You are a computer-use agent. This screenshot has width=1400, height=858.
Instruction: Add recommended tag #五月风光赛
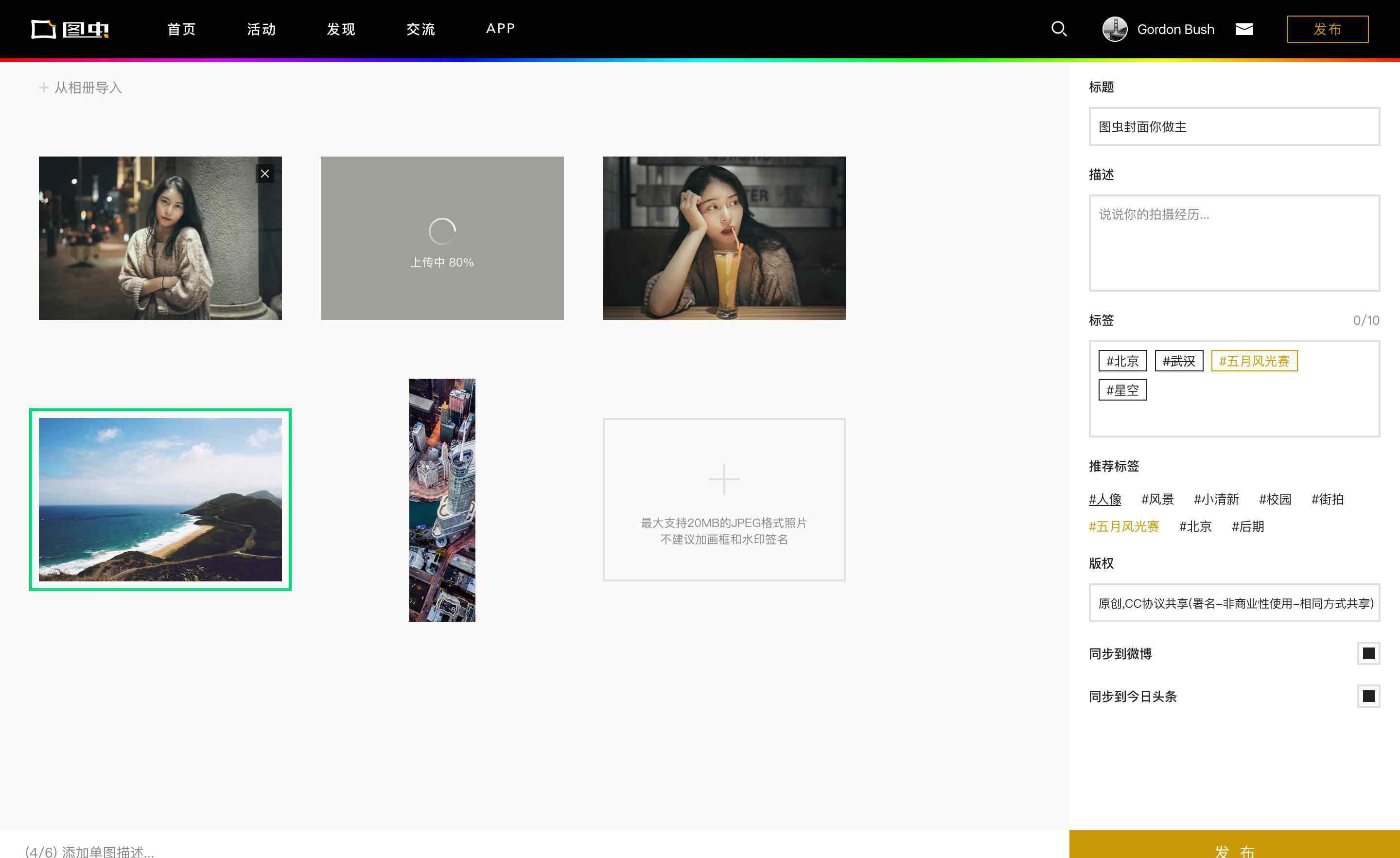click(1124, 526)
